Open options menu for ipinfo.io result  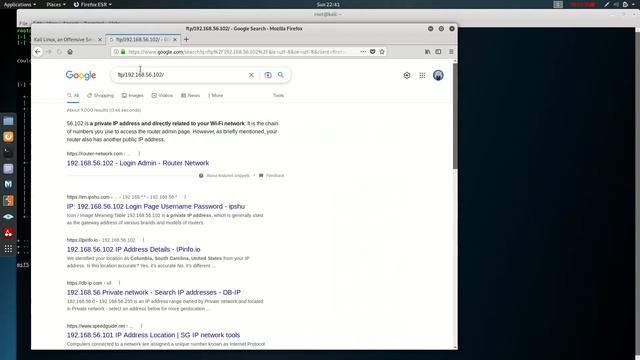(x=143, y=240)
